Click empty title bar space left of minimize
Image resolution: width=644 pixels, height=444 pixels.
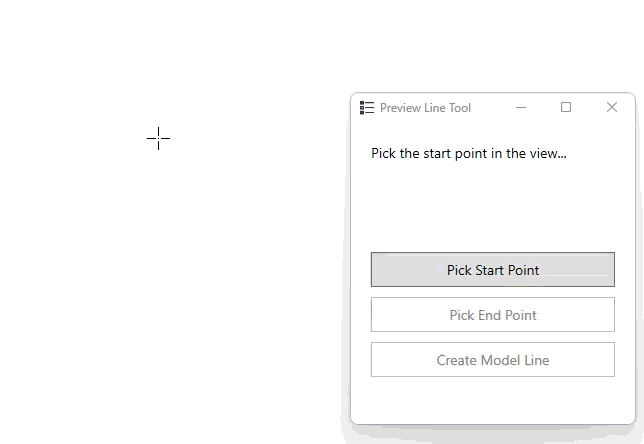pyautogui.click(x=490, y=108)
